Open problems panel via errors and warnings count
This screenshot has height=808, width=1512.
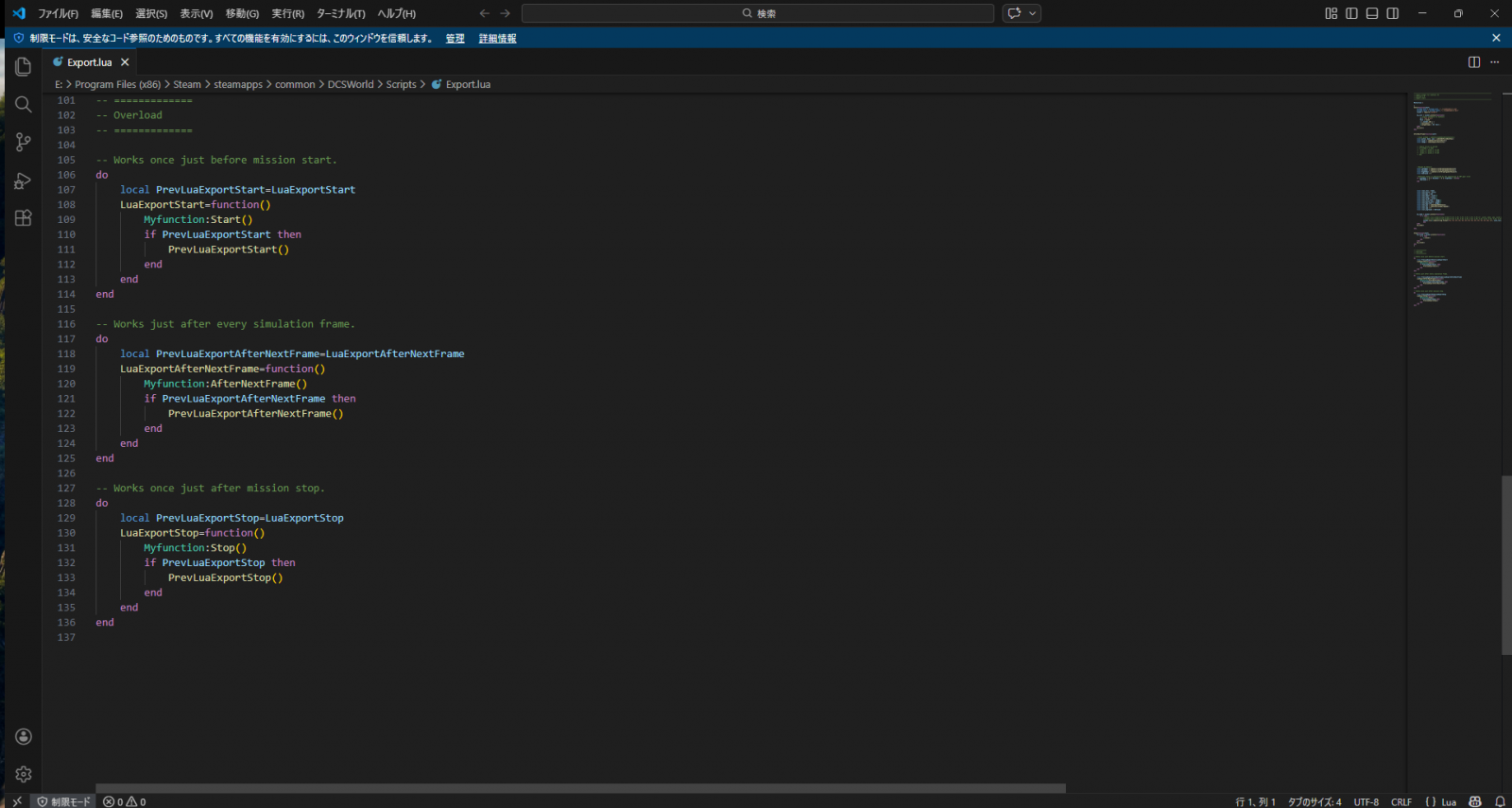click(125, 801)
